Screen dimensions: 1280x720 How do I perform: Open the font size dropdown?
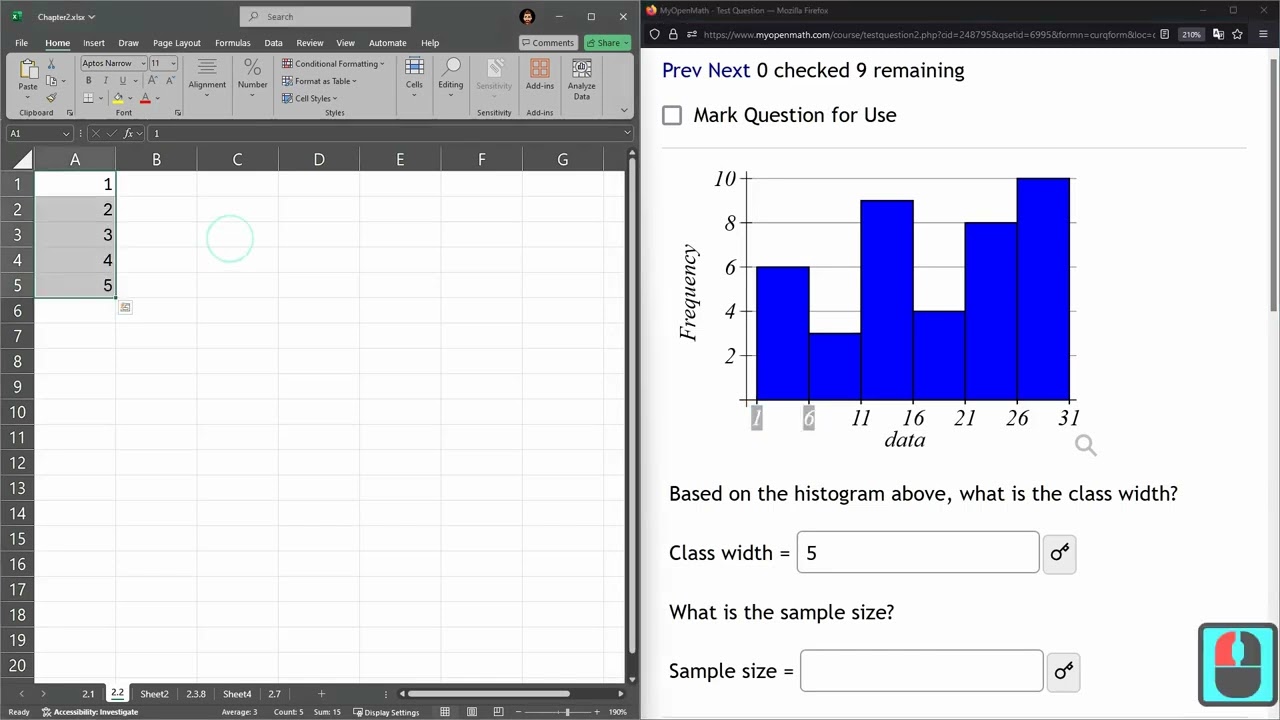(x=173, y=63)
